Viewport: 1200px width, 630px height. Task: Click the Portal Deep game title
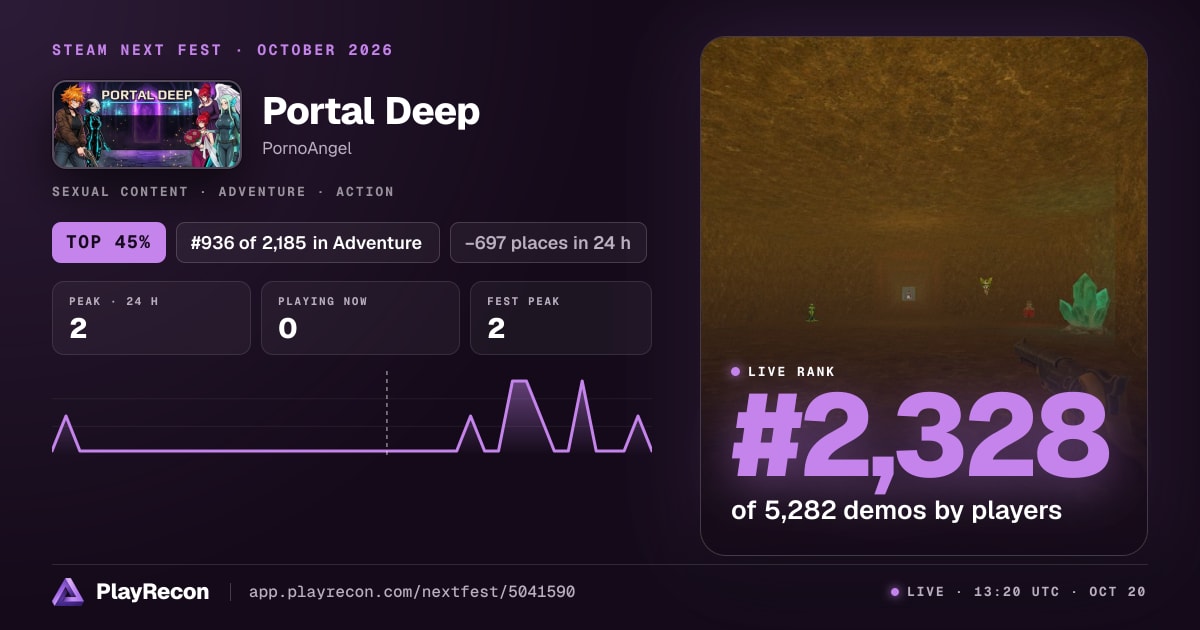tap(371, 111)
